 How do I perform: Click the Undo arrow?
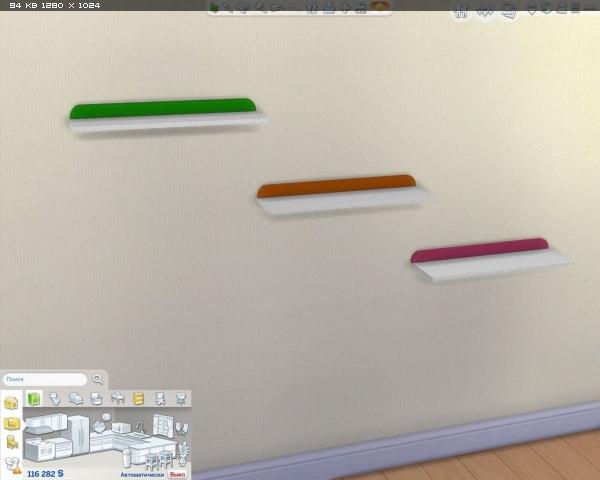pyautogui.click(x=278, y=8)
